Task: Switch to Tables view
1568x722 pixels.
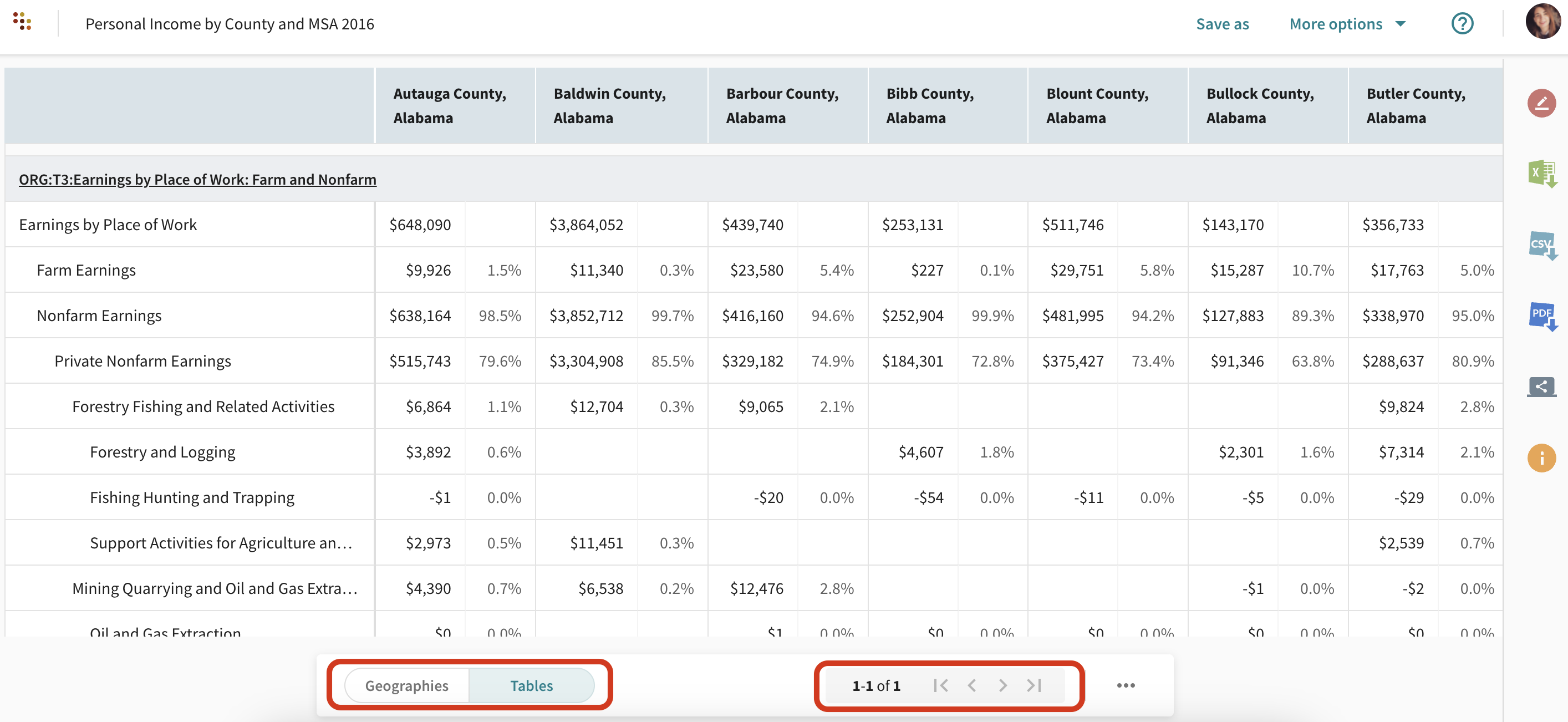Action: click(x=531, y=685)
